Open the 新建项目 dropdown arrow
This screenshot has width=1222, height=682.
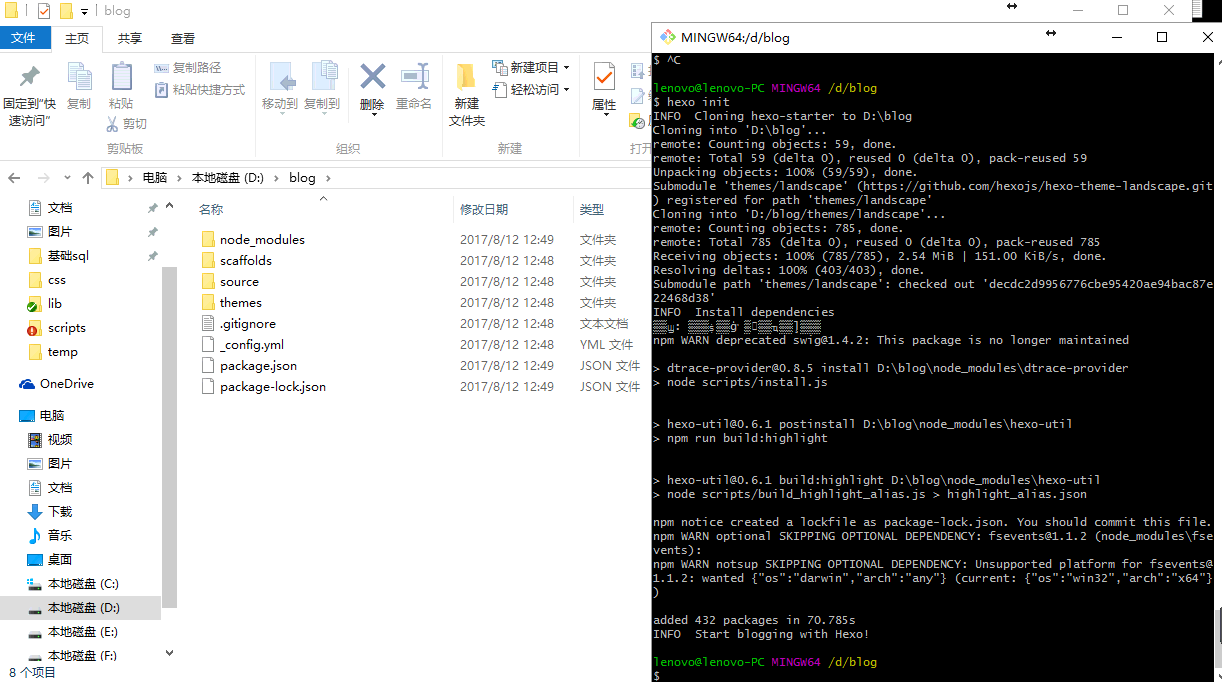[566, 68]
